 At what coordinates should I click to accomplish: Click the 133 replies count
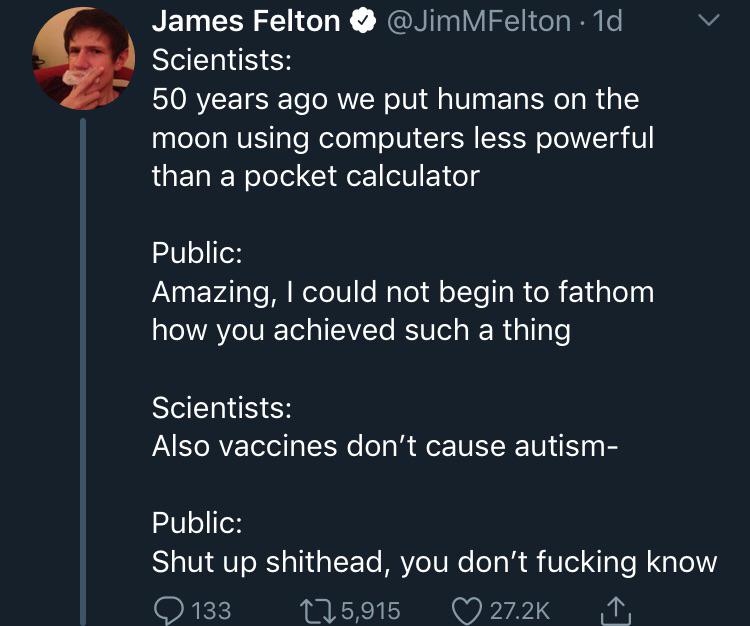coord(210,609)
